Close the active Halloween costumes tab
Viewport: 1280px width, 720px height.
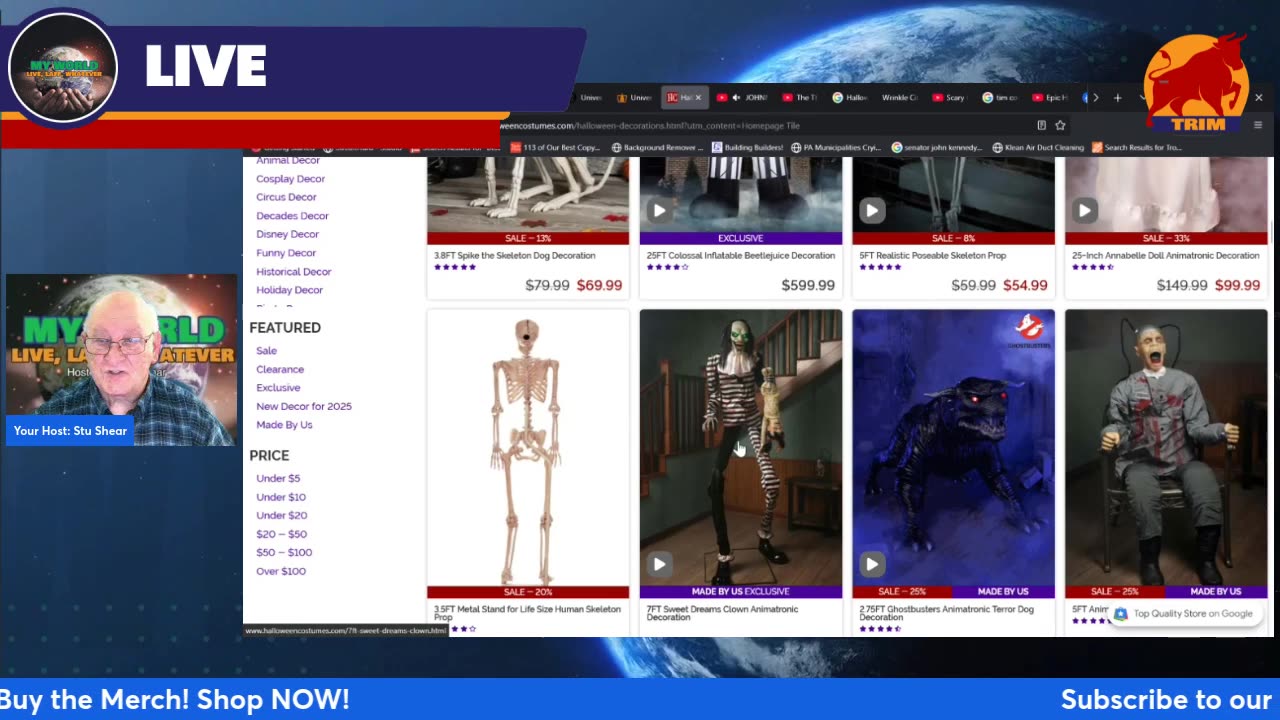pyautogui.click(x=698, y=98)
